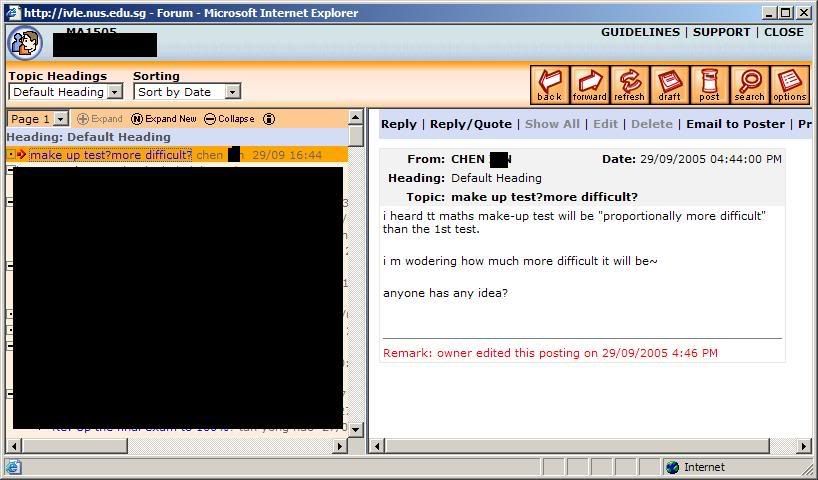This screenshot has width=818, height=480.
Task: Open GUIDELINES in the top menu
Action: (x=640, y=32)
